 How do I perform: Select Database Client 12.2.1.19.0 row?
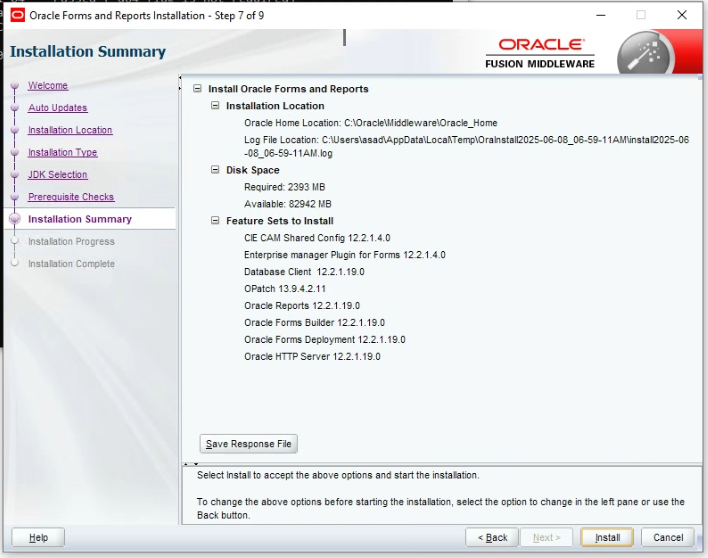(x=304, y=272)
